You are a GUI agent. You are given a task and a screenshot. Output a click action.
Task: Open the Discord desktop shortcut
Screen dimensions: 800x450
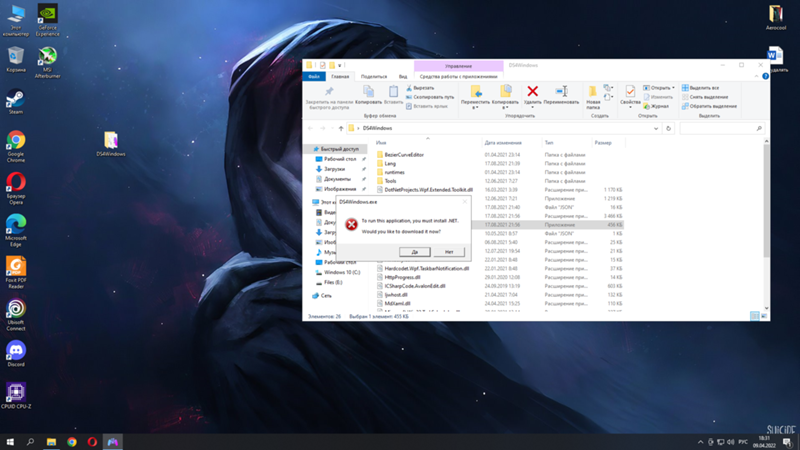[x=16, y=354]
